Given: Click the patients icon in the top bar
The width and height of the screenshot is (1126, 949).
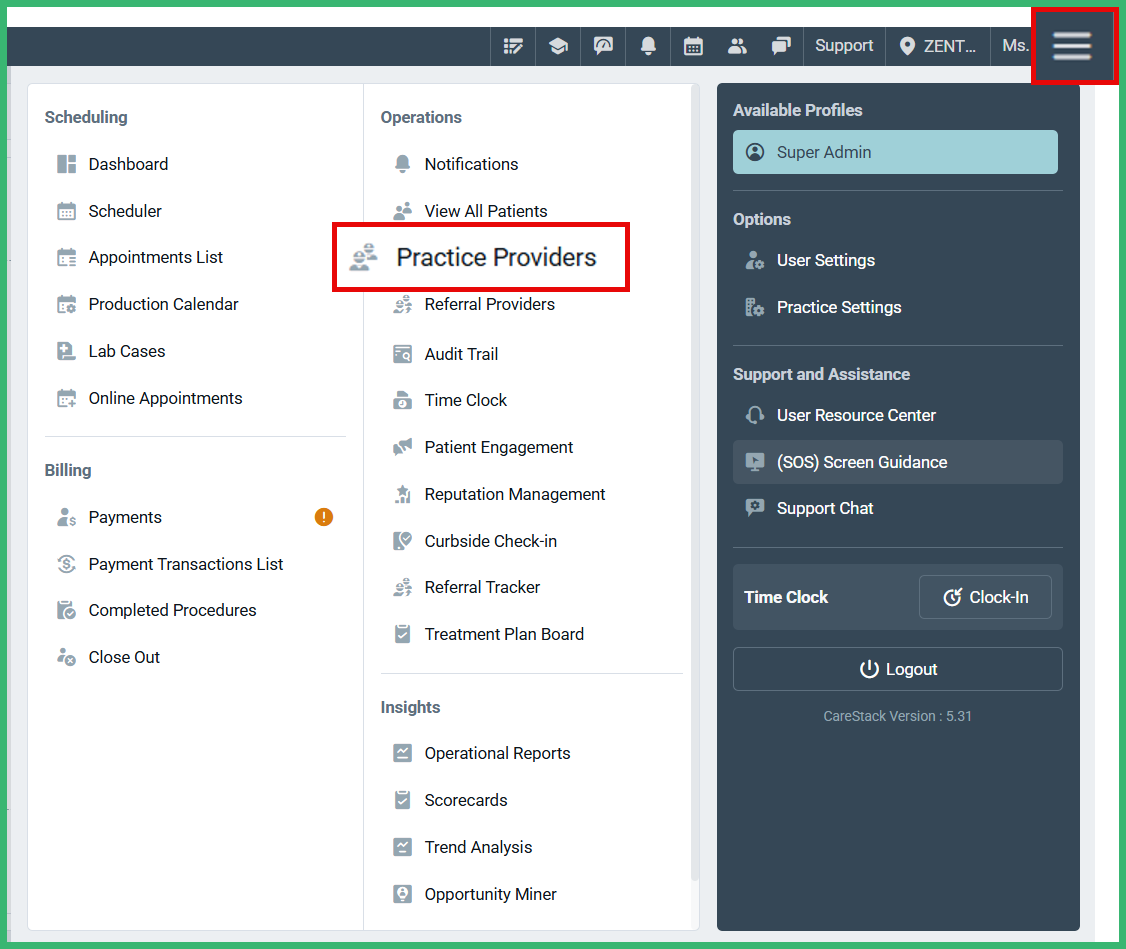Looking at the screenshot, I should tap(737, 45).
